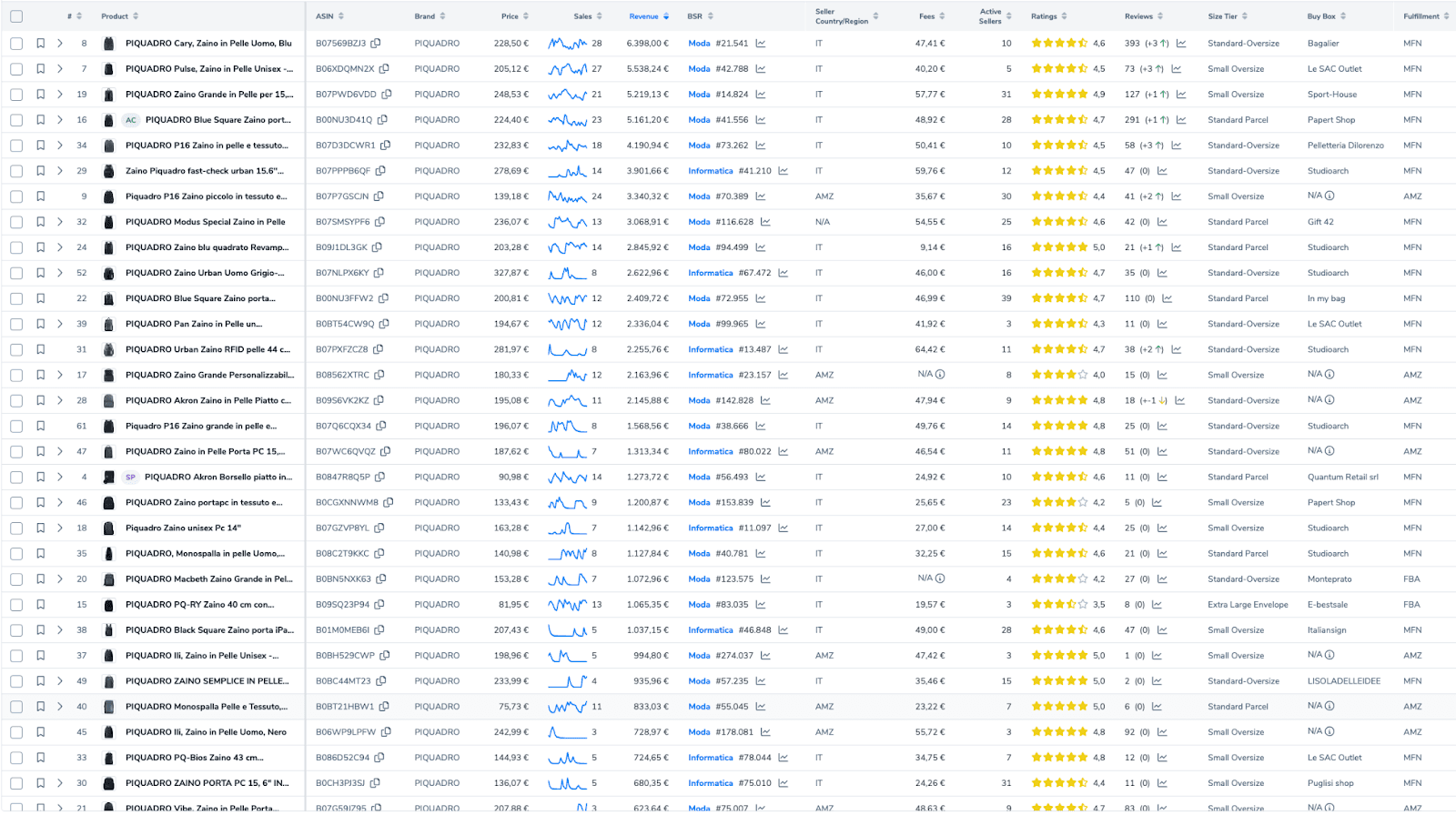This screenshot has height=825, width=1456.
Task: Copy the ASIN B07PWD6VDD
Action: click(x=386, y=94)
